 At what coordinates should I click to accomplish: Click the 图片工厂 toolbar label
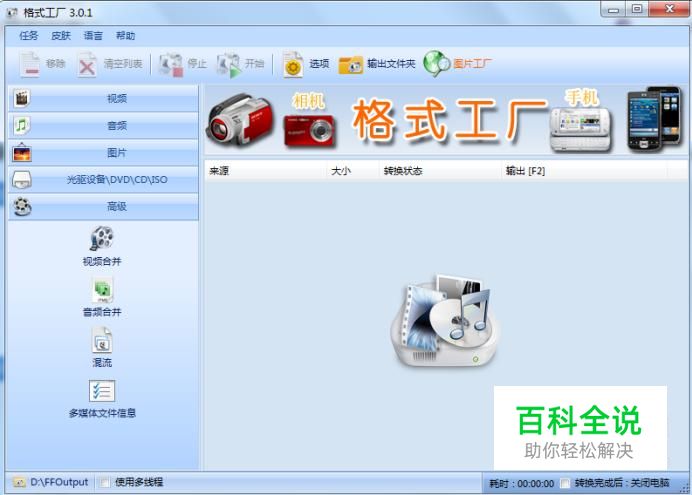(472, 64)
